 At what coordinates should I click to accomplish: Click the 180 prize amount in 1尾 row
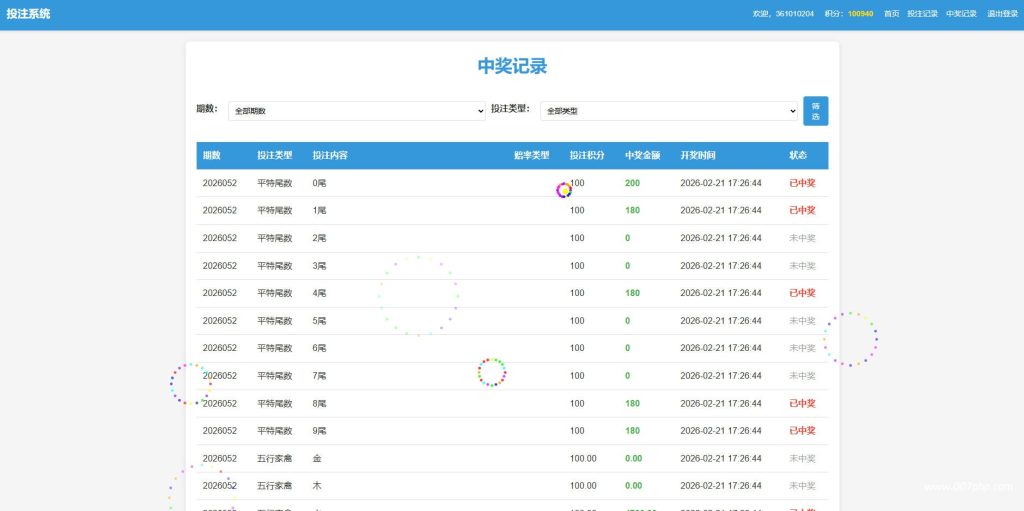point(632,210)
